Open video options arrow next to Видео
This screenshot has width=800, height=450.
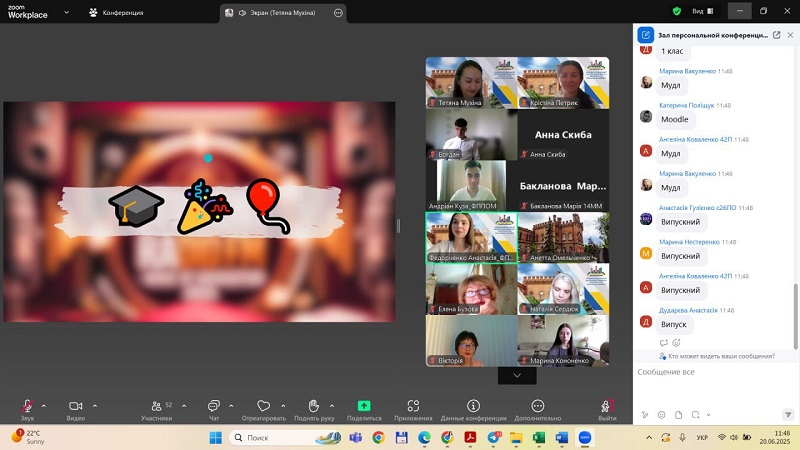tap(95, 406)
